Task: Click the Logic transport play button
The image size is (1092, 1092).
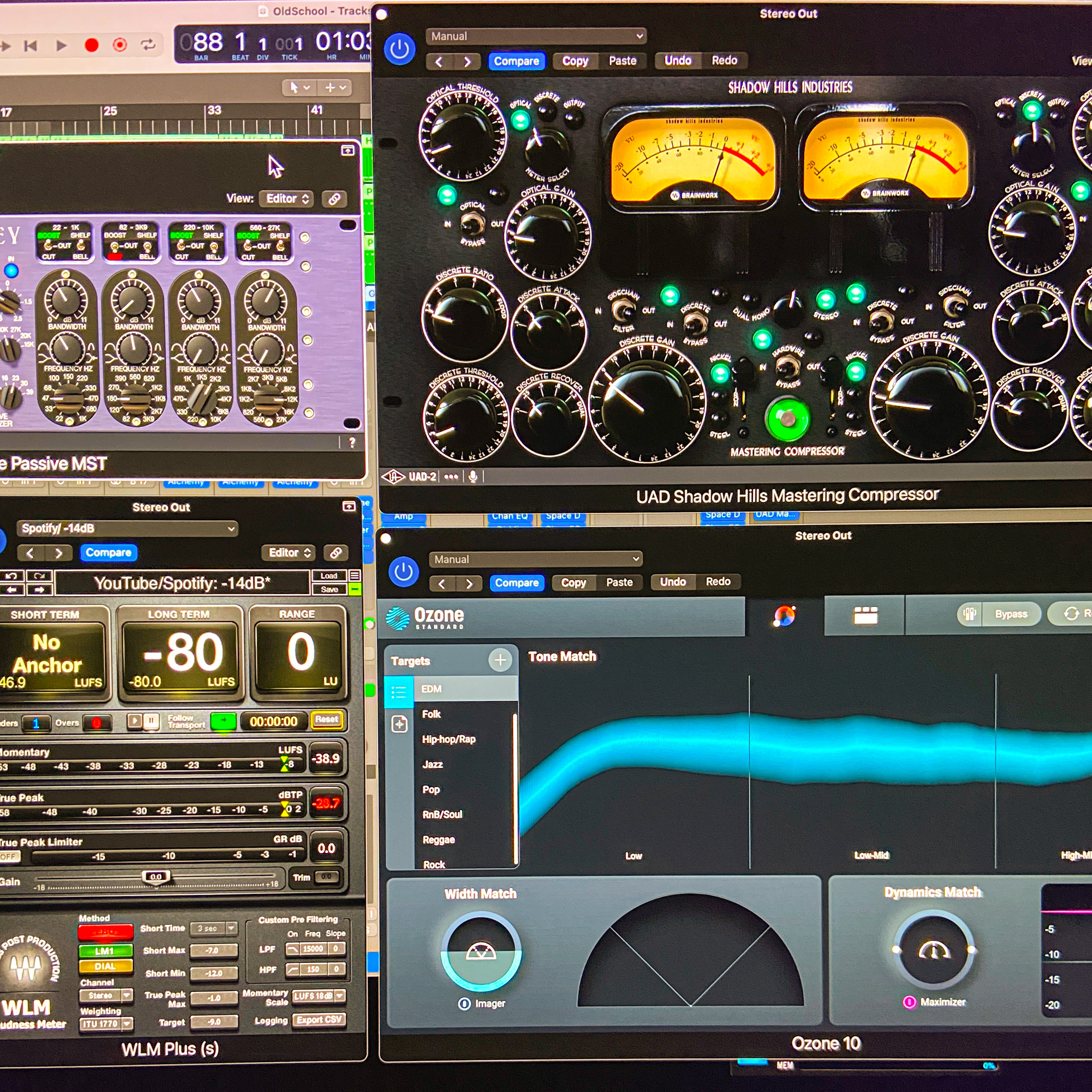Action: [x=61, y=45]
